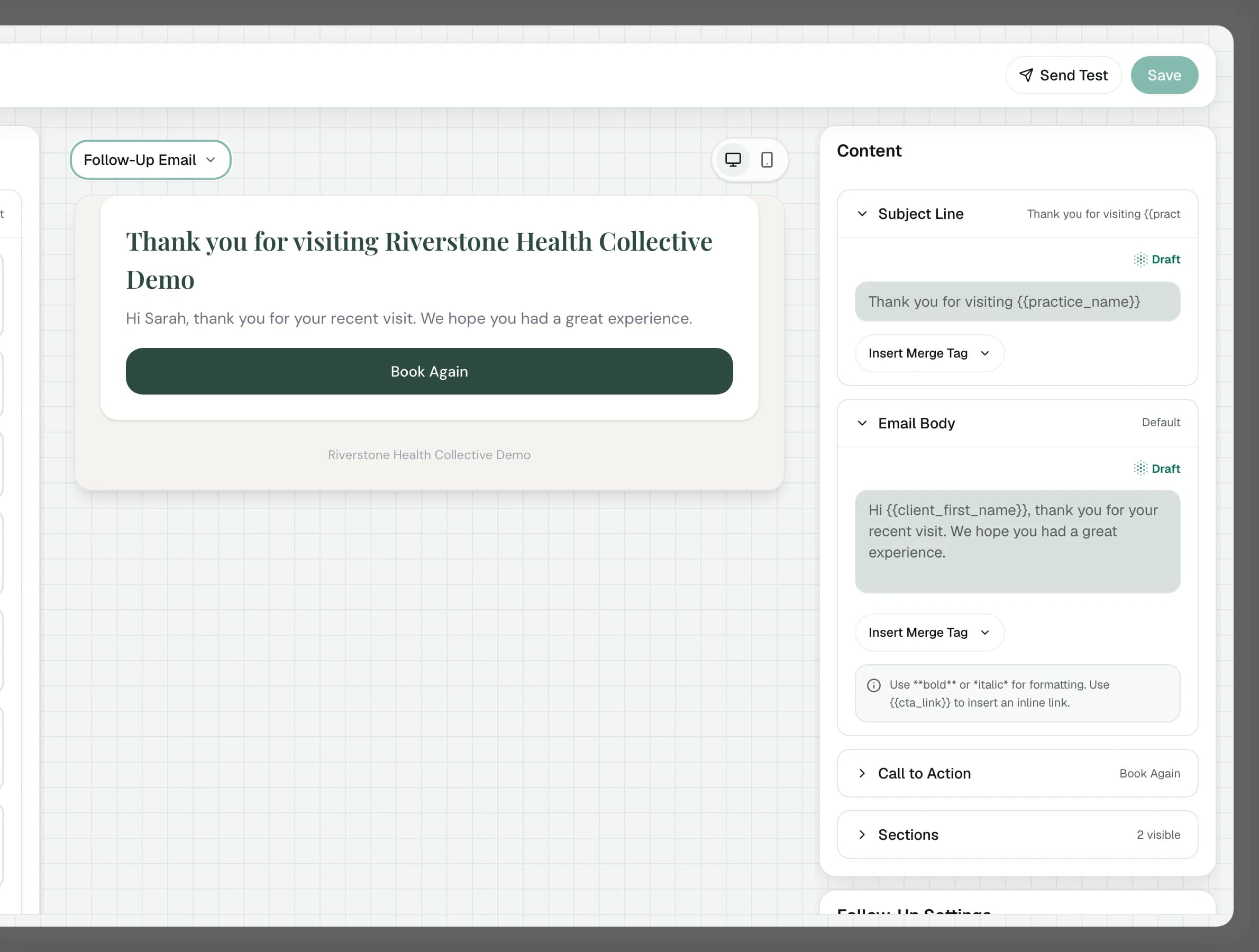1259x952 pixels.
Task: Save the email template
Action: pos(1164,75)
